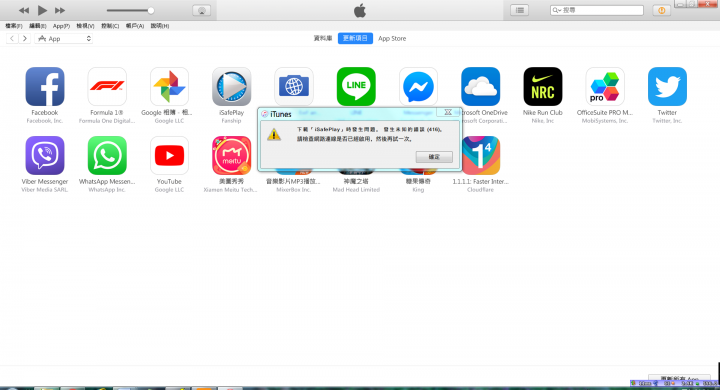The width and height of the screenshot is (720, 390).
Task: Click the Nike Run Club icon
Action: tap(543, 86)
